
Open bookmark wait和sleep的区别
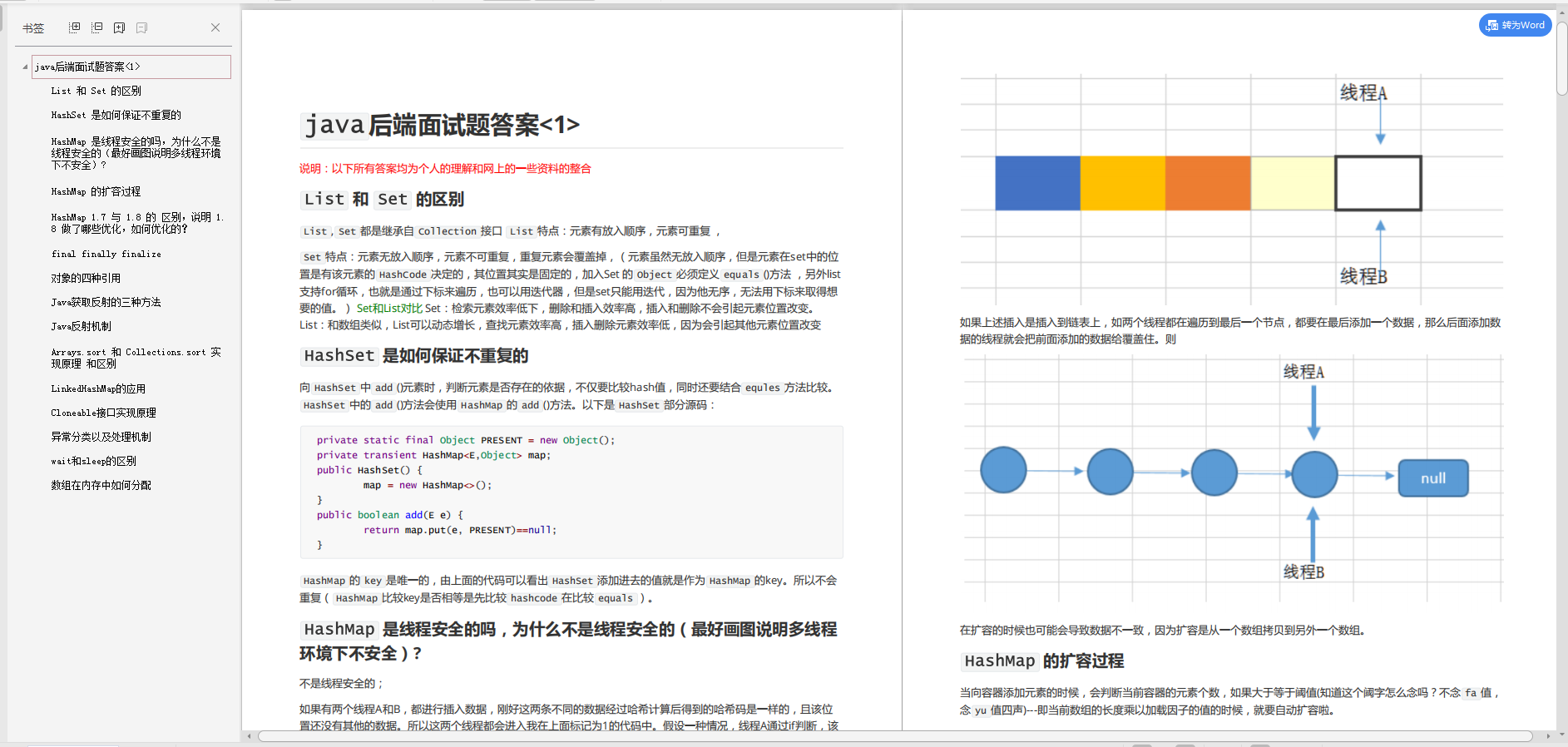point(93,461)
